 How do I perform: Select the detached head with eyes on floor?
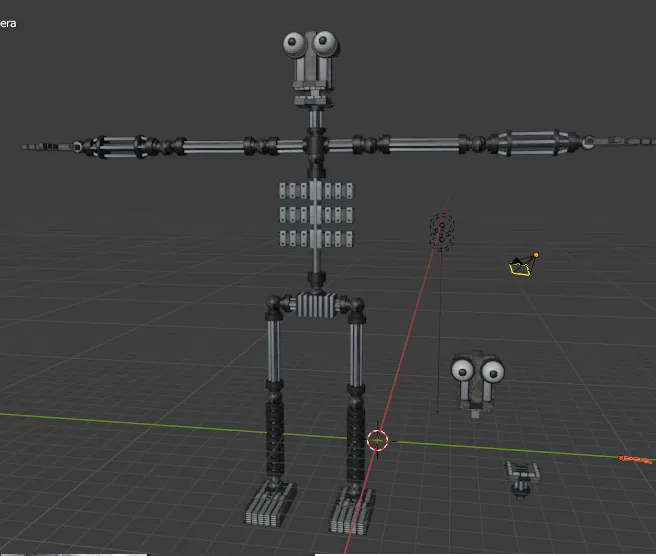point(477,384)
